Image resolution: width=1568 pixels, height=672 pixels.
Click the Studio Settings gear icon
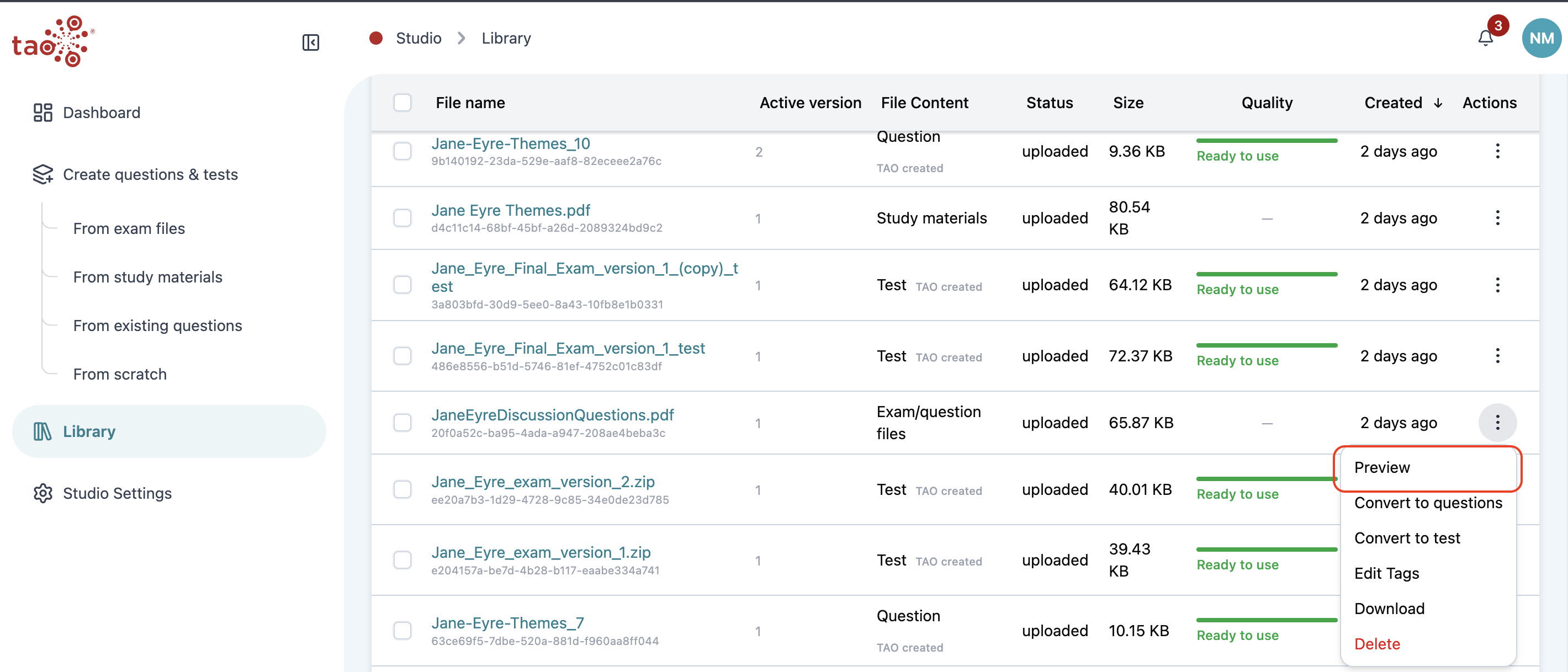(x=43, y=493)
